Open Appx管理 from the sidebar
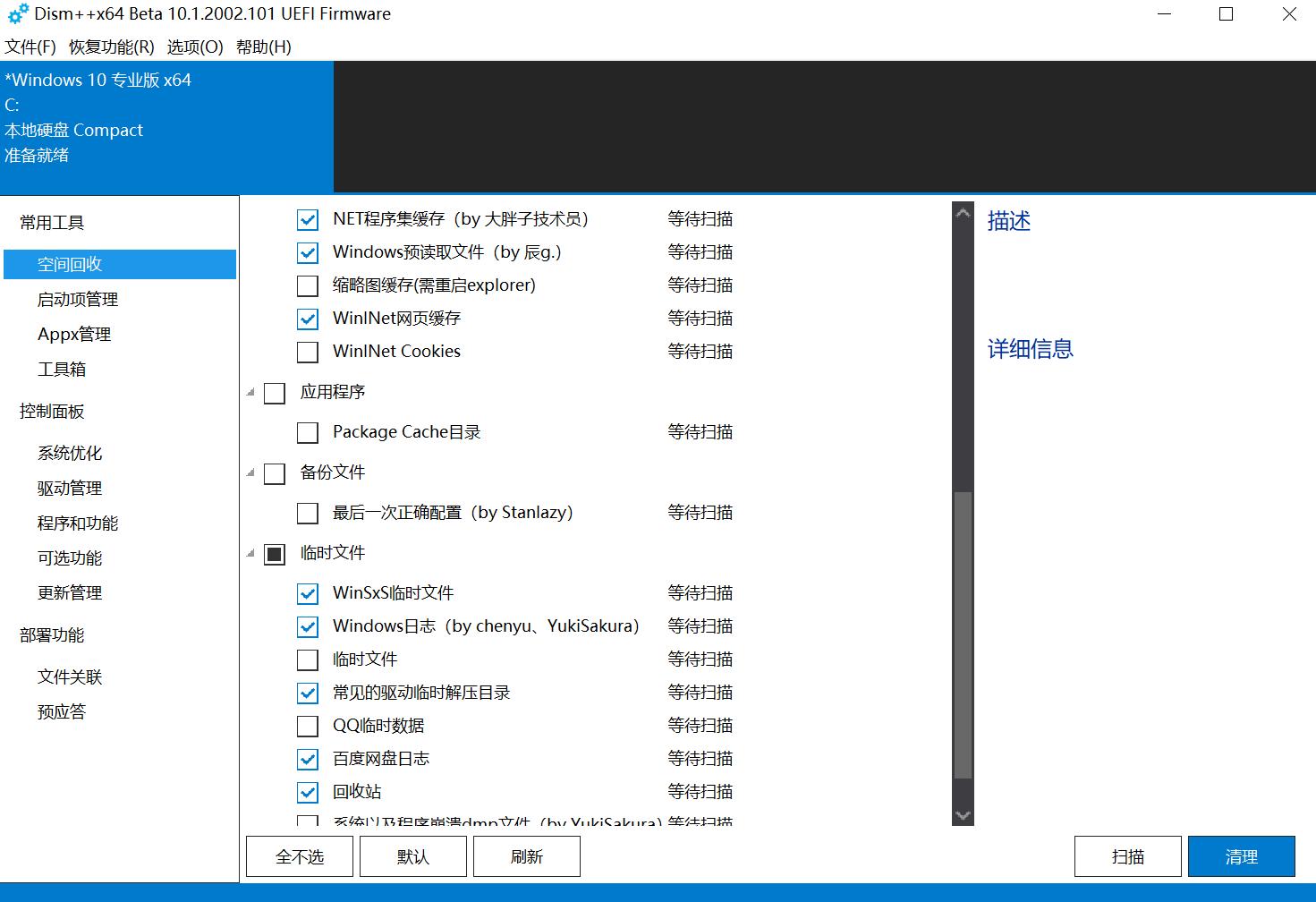This screenshot has height=902, width=1316. tap(73, 334)
